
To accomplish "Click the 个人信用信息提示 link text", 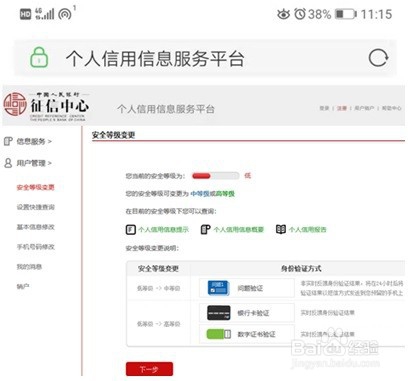I will click(164, 229).
